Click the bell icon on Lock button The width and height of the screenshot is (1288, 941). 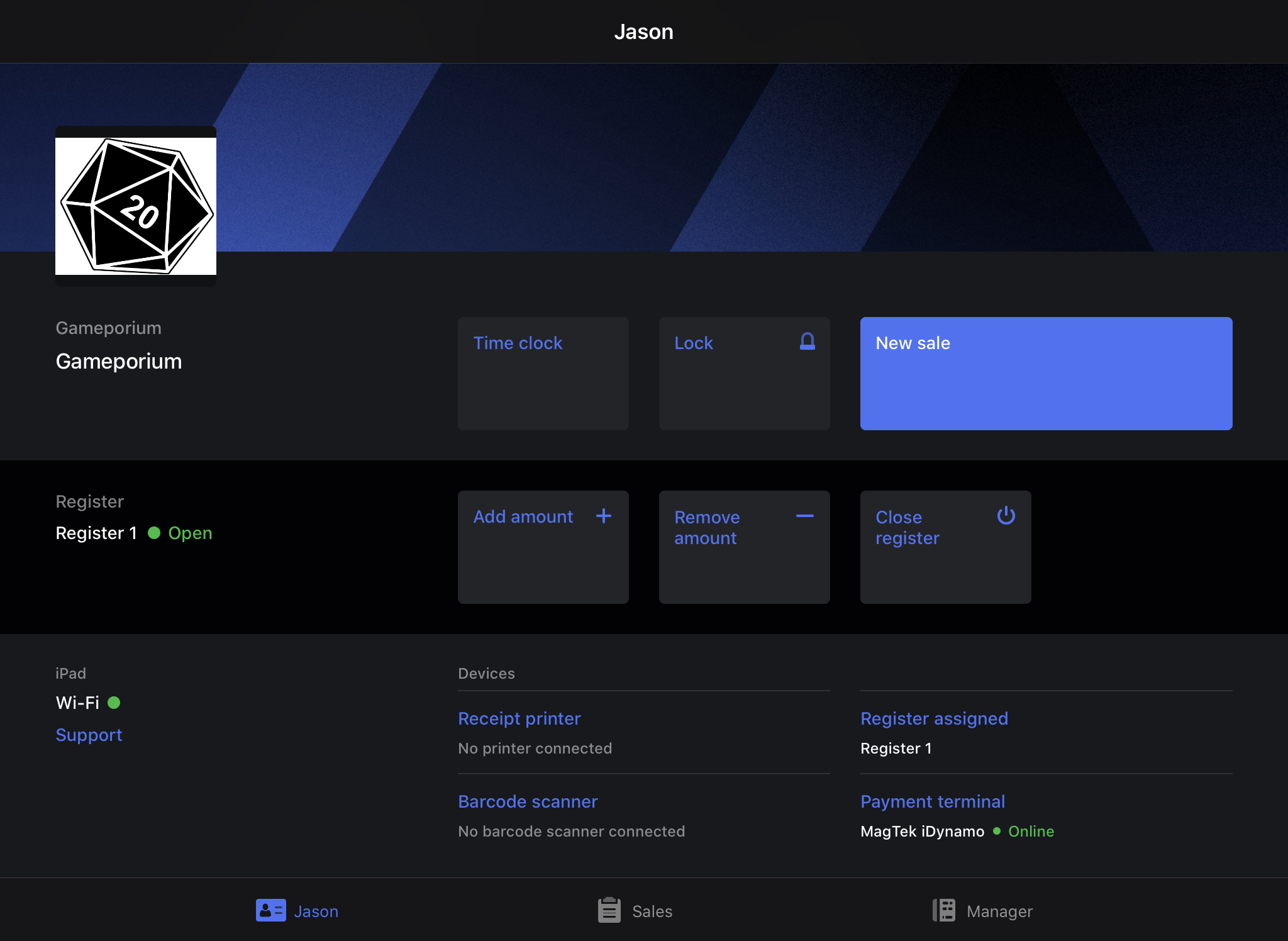point(807,341)
